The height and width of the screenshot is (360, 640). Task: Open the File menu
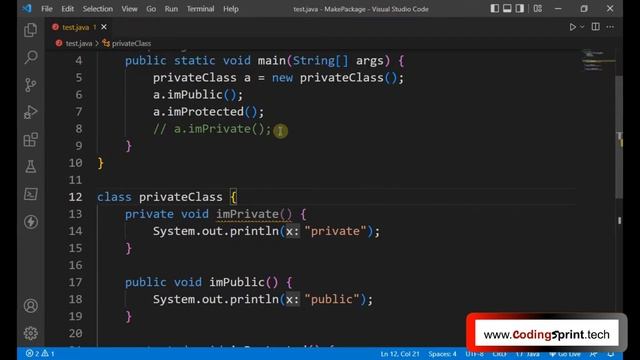47,9
